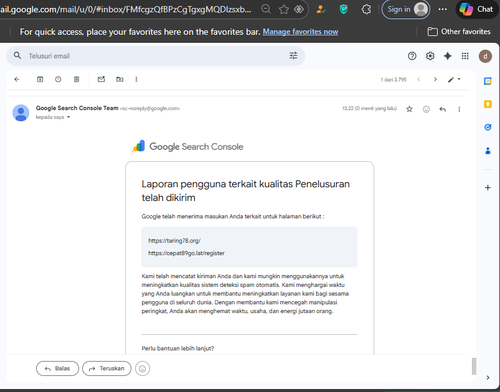
Task: Click the green shield extension icon
Action: tap(344, 9)
